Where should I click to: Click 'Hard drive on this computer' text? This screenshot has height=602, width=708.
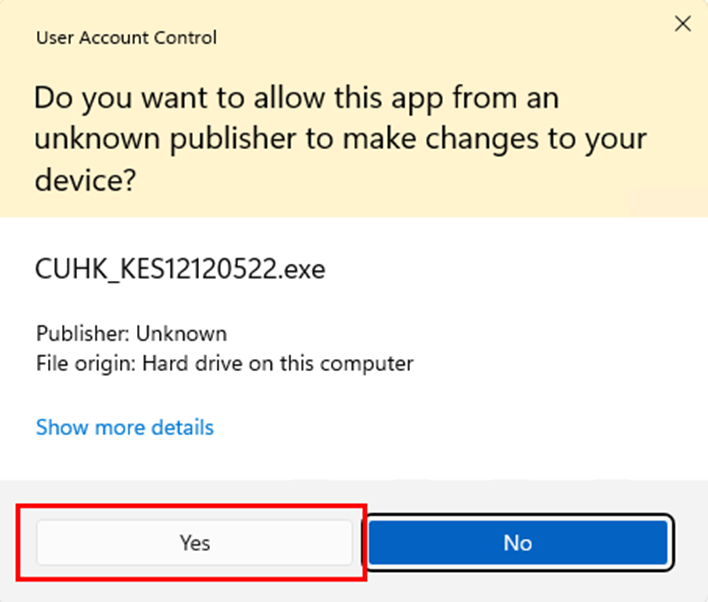[278, 364]
